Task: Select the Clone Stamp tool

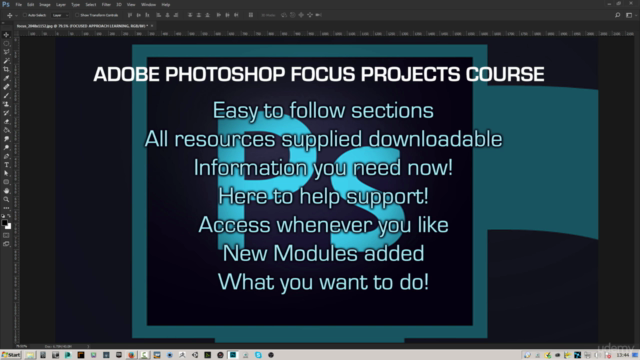Action: [x=6, y=104]
